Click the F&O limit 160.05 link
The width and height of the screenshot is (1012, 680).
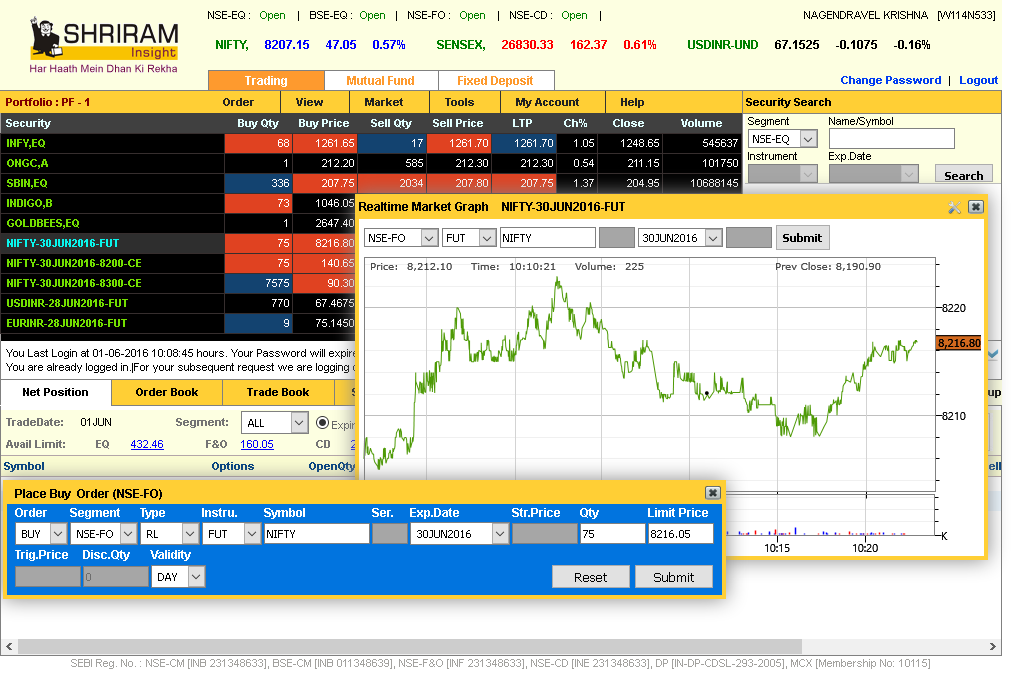pyautogui.click(x=256, y=444)
